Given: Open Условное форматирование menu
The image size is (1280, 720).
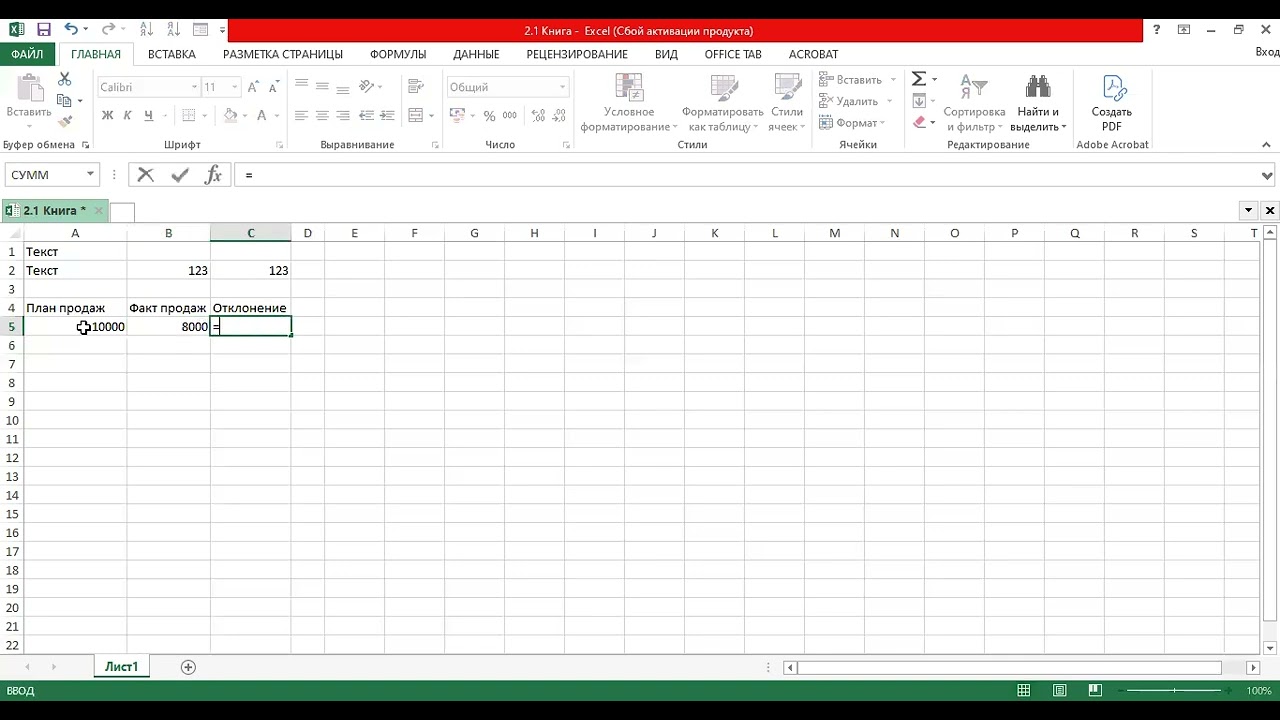Looking at the screenshot, I should 629,103.
